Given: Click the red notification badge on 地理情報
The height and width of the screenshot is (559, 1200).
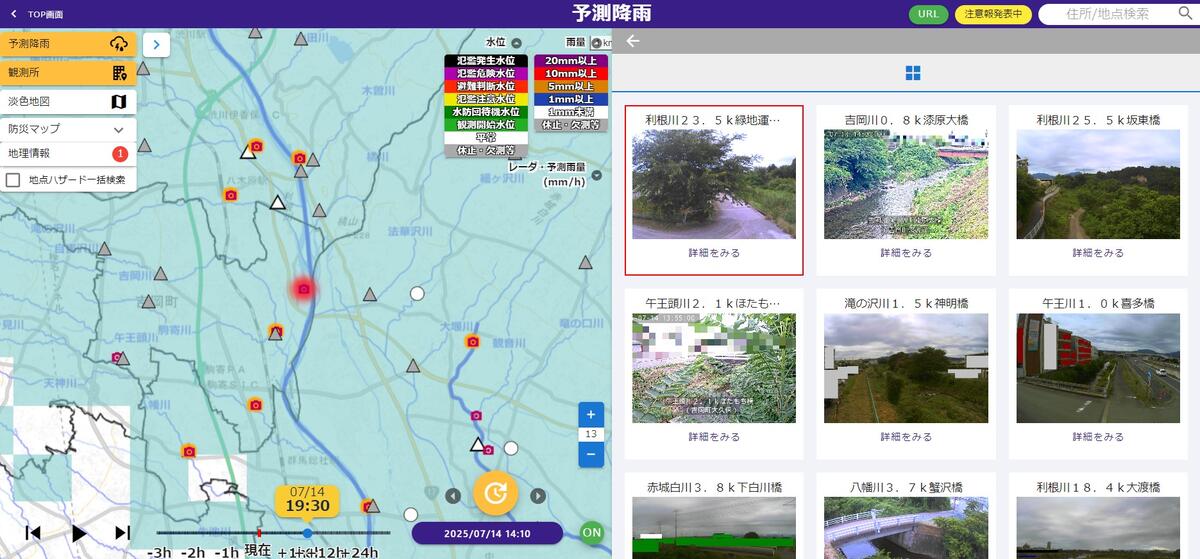Looking at the screenshot, I should pos(120,154).
